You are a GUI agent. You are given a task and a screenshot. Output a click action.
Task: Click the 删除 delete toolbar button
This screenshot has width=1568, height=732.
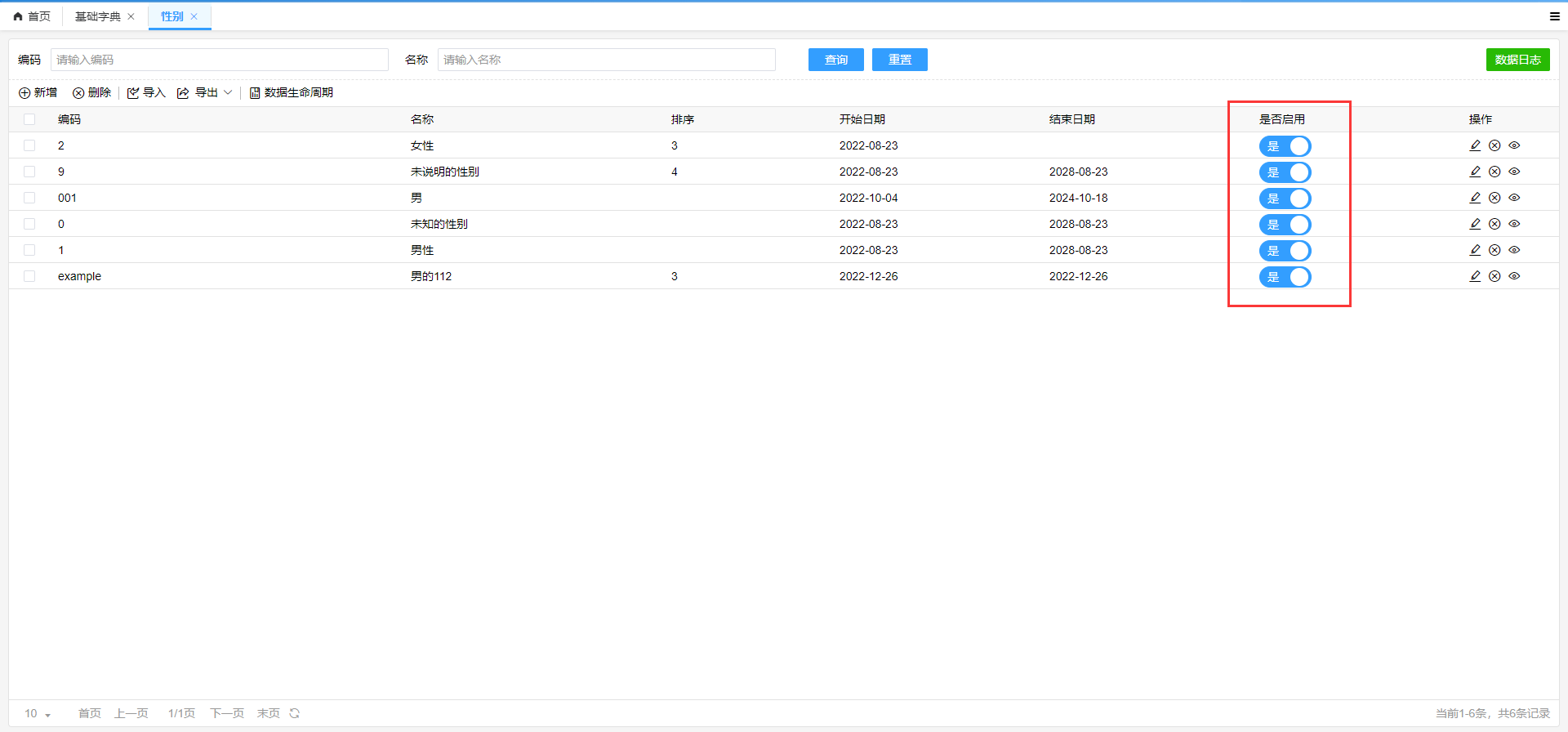[x=91, y=93]
